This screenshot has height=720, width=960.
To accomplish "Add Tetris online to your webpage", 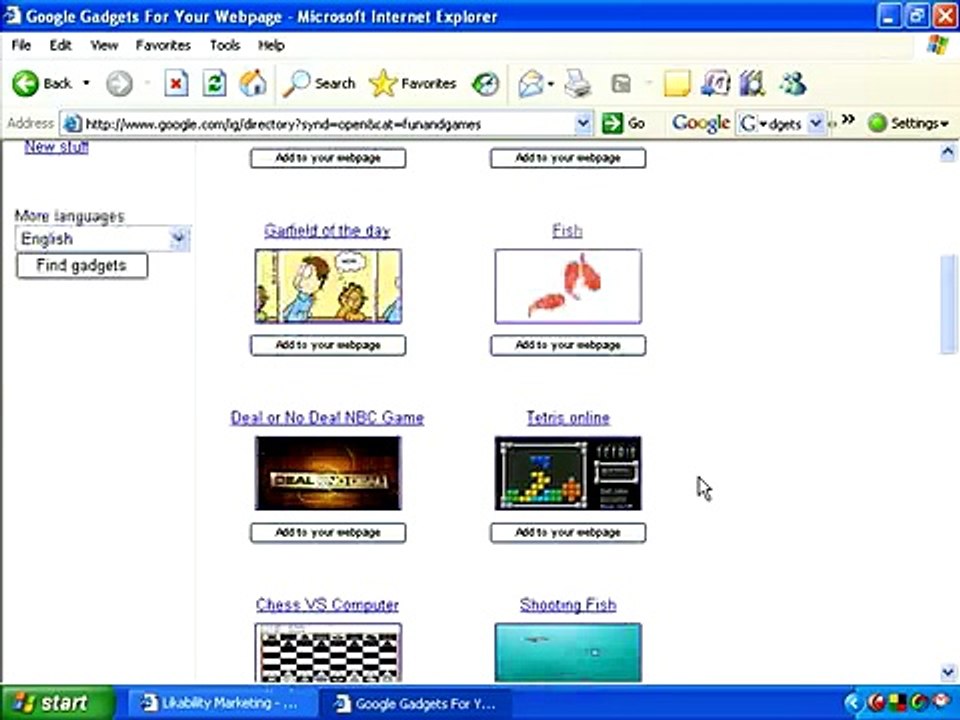I will click(x=568, y=533).
